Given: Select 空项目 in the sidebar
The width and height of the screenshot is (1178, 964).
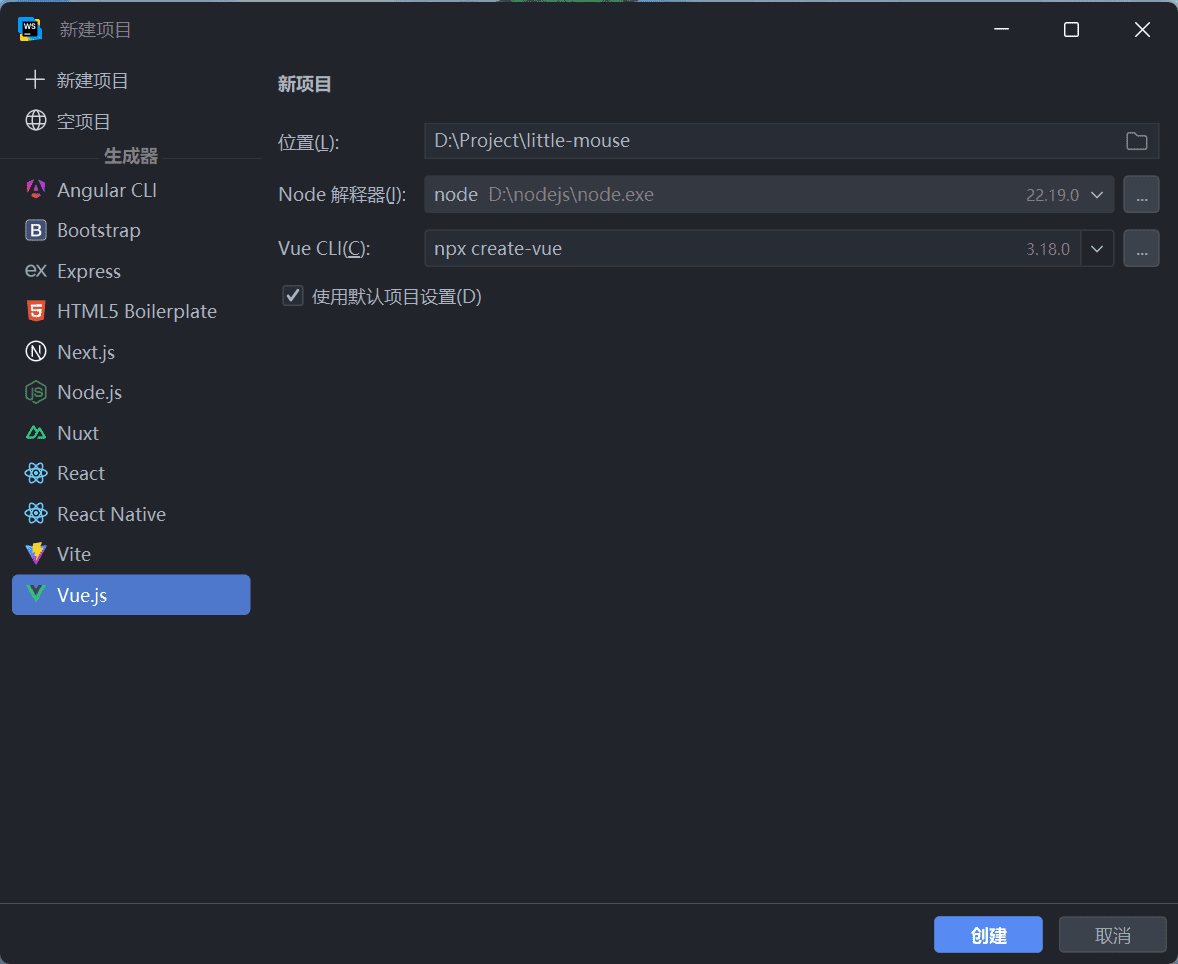Looking at the screenshot, I should coord(83,121).
